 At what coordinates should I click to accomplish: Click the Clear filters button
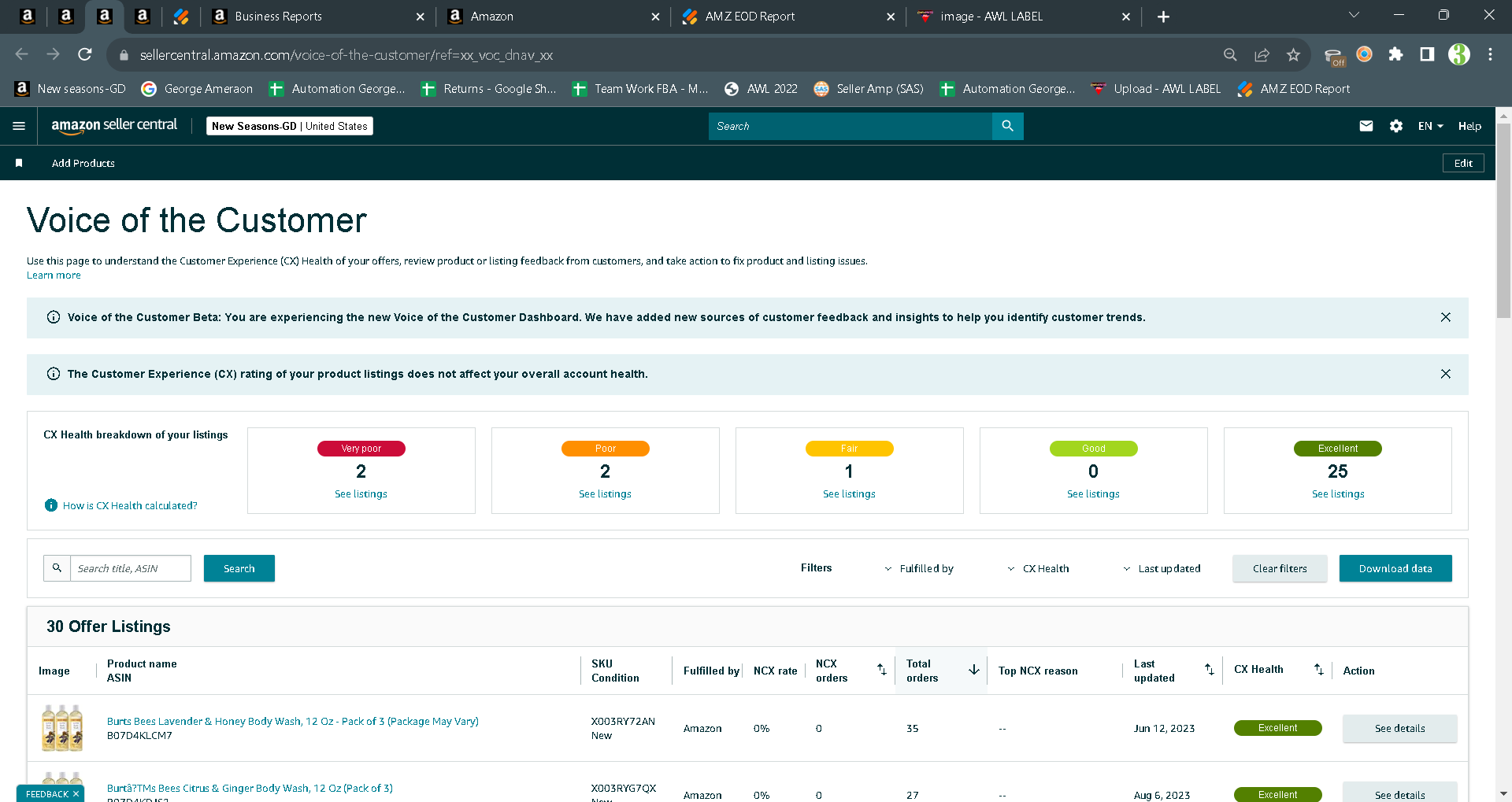(x=1280, y=568)
